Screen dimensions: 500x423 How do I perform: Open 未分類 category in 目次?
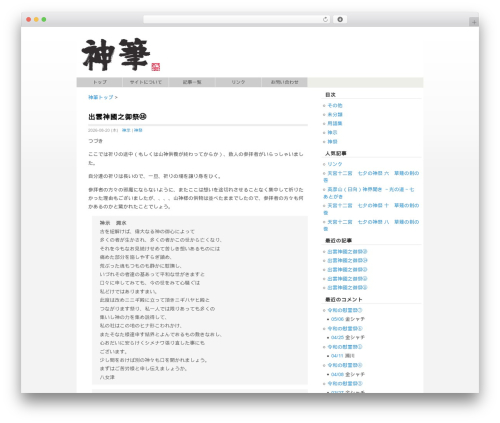pyautogui.click(x=335, y=114)
